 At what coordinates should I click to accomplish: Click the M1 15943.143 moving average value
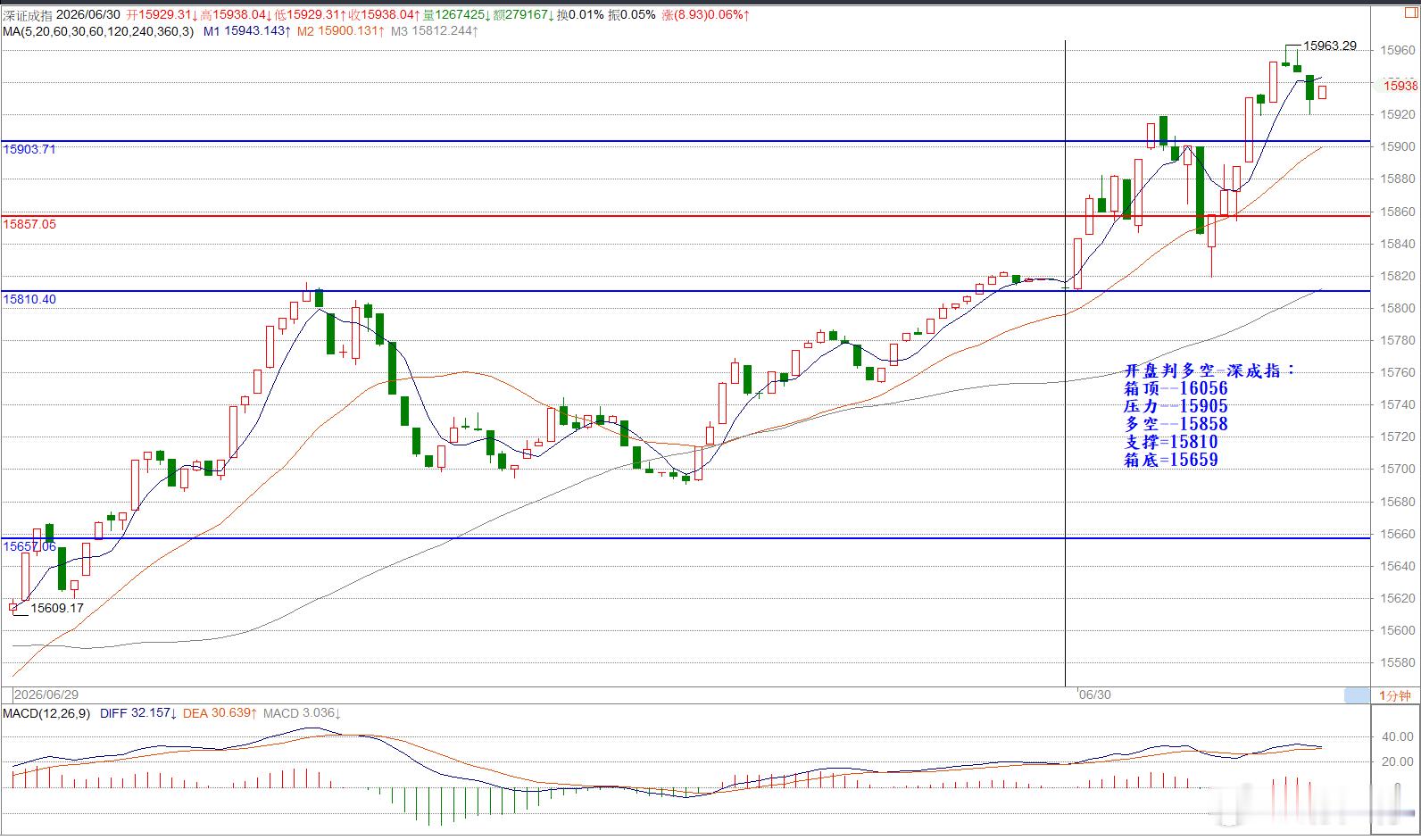[x=246, y=31]
